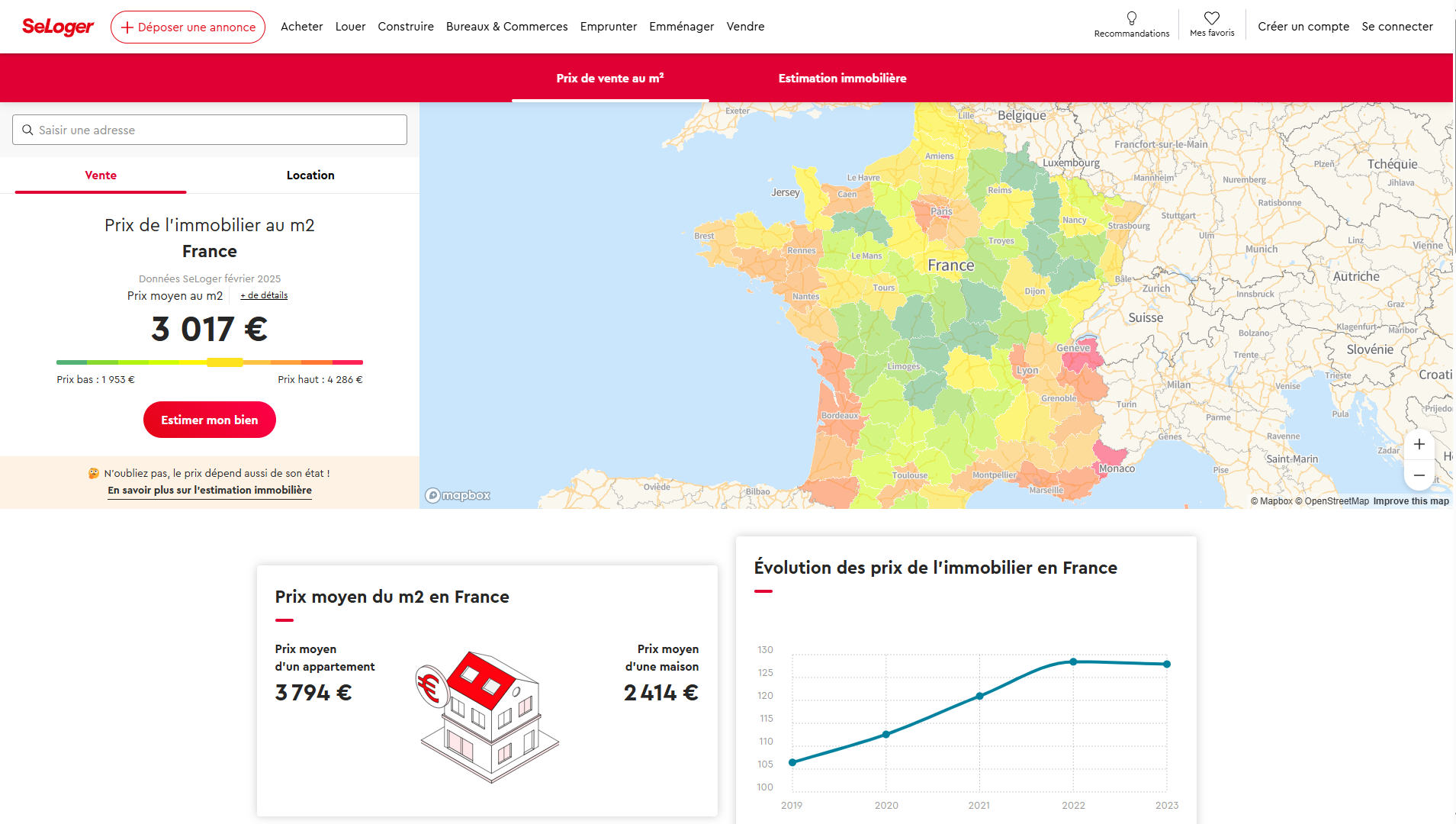Viewport: 1456px width, 824px height.
Task: Open the Estimation immobilière tab
Action: (x=842, y=78)
